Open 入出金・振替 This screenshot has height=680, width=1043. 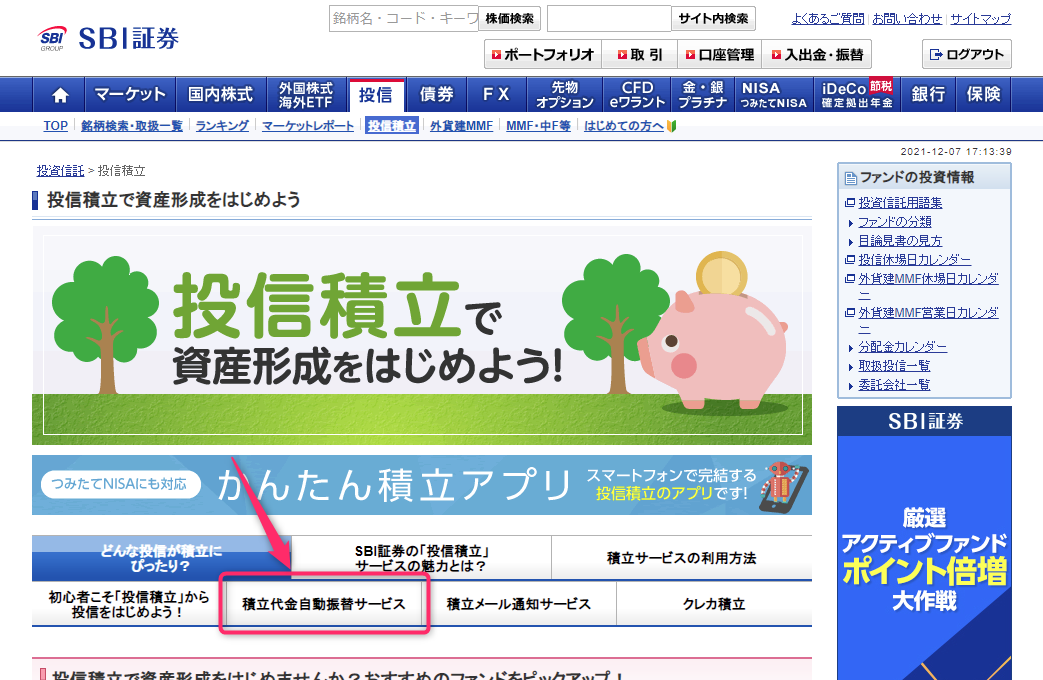[x=817, y=55]
